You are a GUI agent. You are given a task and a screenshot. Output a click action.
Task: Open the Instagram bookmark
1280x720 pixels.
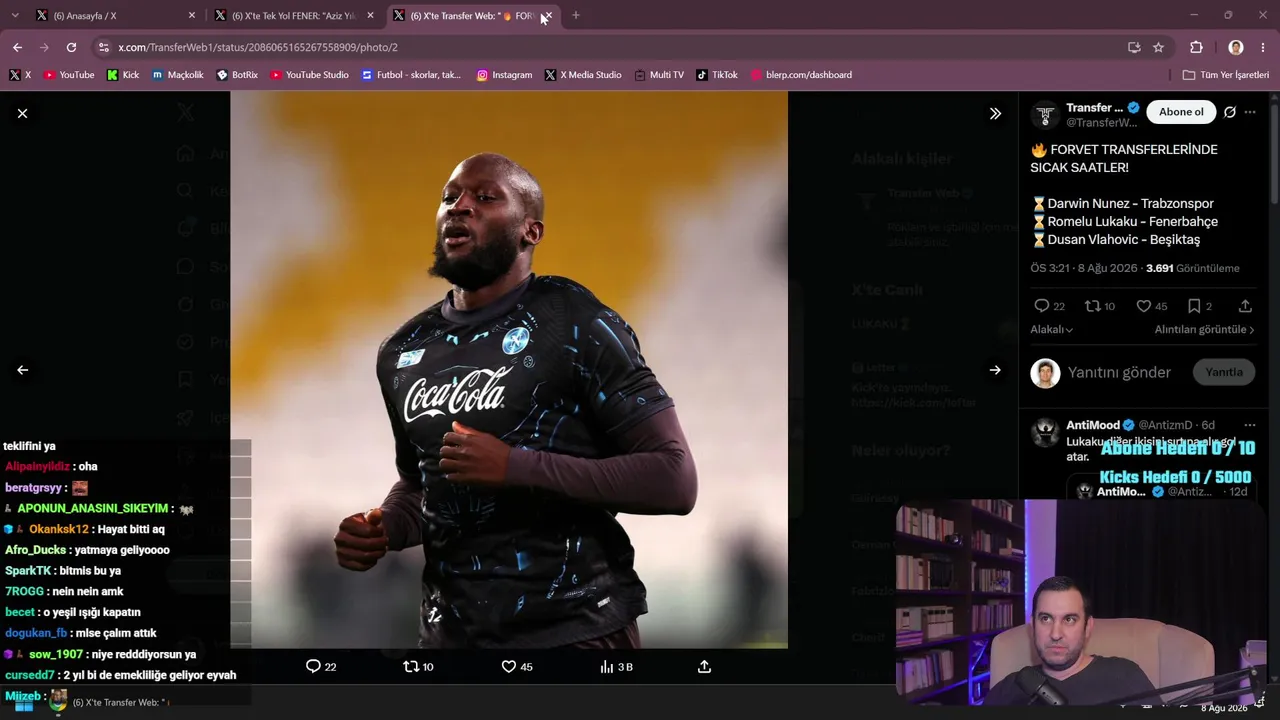click(x=504, y=75)
